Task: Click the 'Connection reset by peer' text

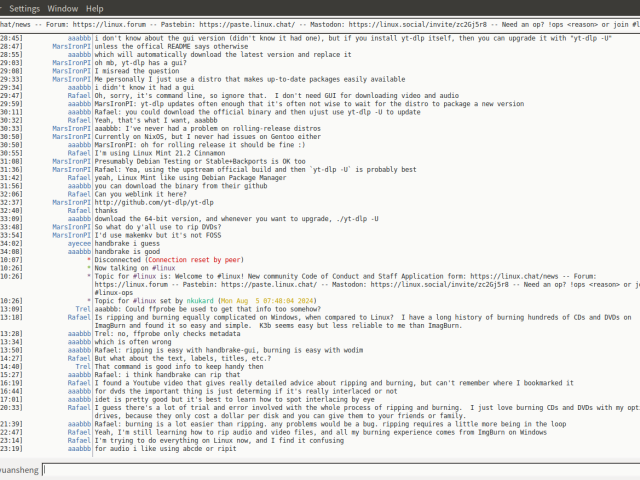Action: [194, 260]
